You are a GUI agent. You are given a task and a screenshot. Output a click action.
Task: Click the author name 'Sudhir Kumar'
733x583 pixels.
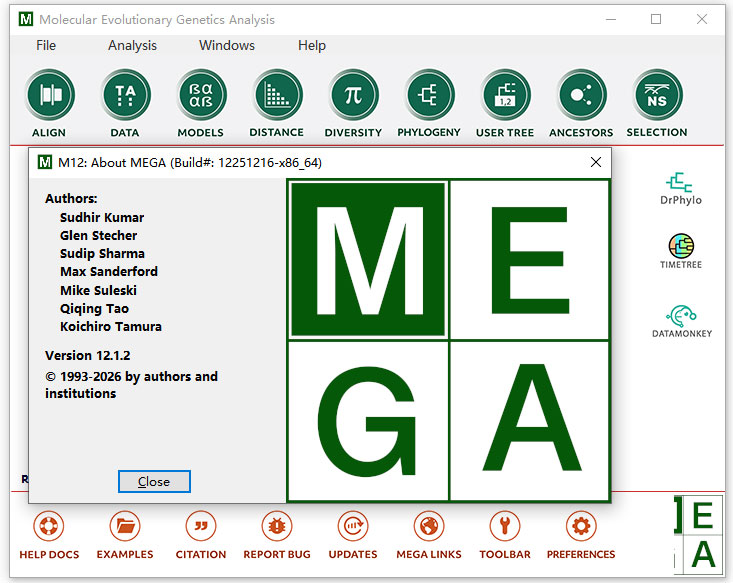[x=102, y=217]
